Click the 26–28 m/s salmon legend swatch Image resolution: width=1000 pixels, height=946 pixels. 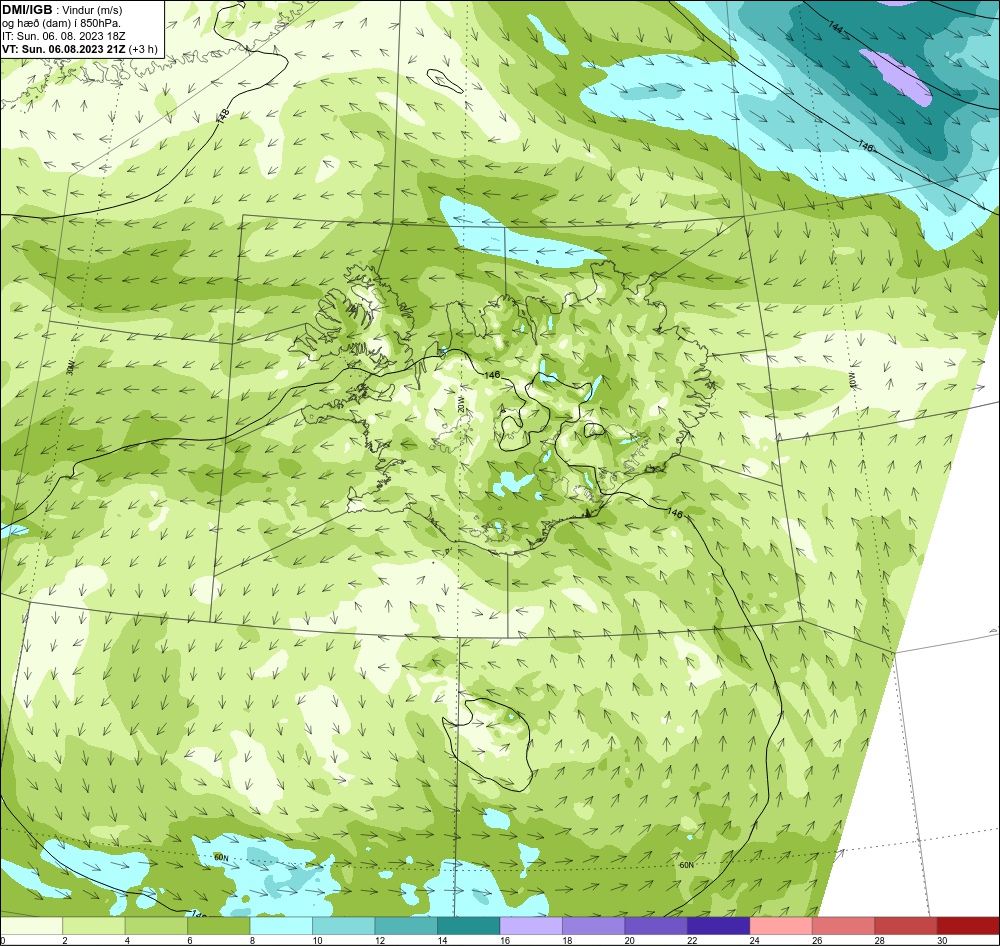(844, 926)
